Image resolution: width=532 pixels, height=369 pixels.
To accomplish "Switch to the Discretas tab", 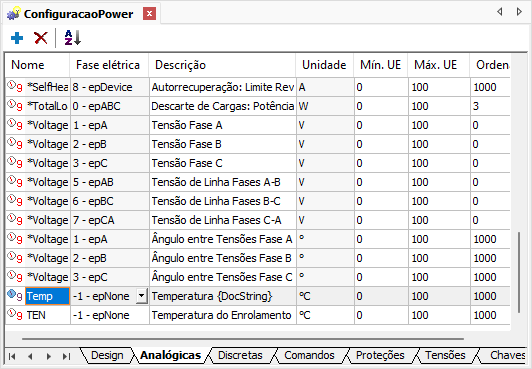I will pos(240,355).
